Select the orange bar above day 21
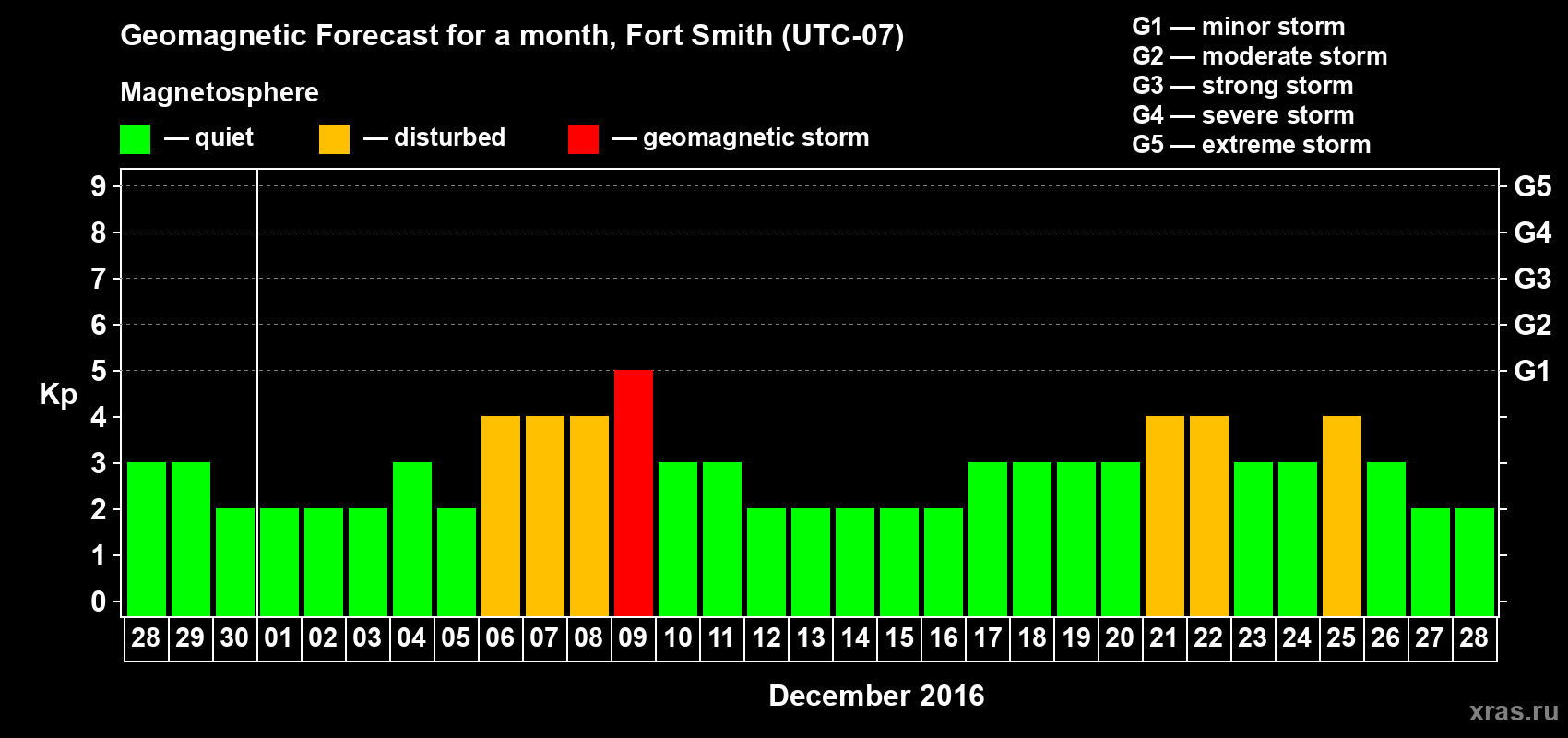The height and width of the screenshot is (738, 1568). [1165, 516]
